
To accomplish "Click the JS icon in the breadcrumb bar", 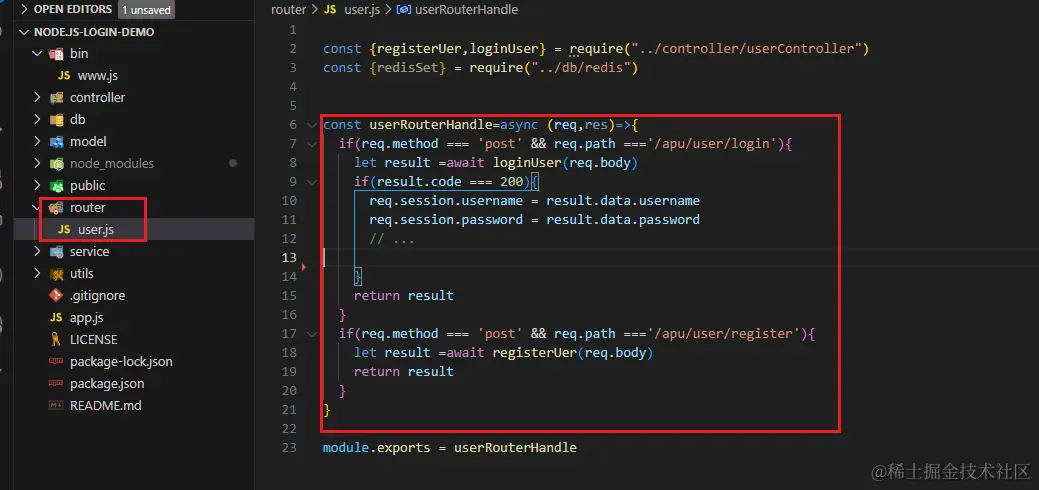I will 330,10.
